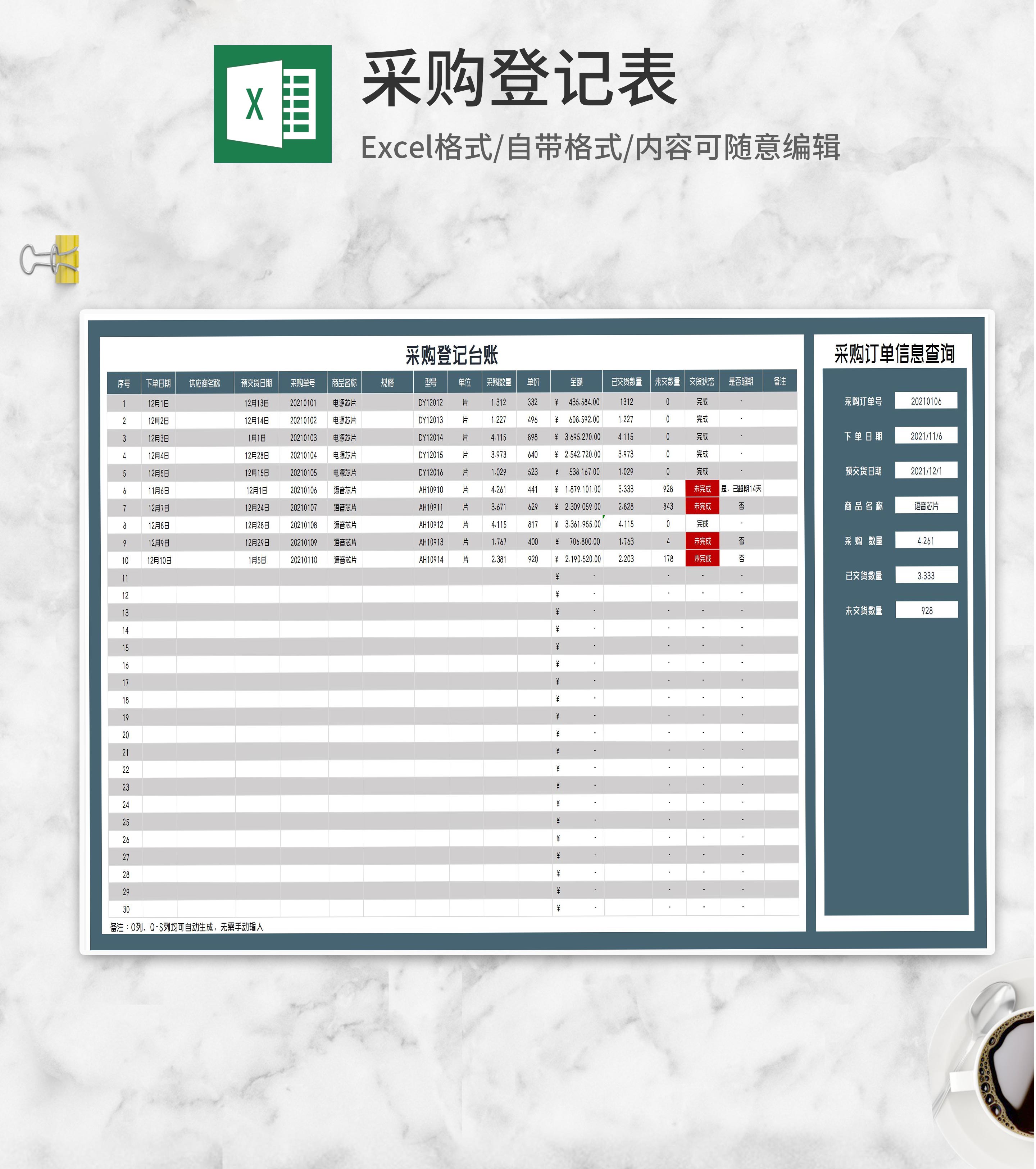This screenshot has height=1169, width=1036.
Task: Click the 采购订单信息查询 panel heading
Action: pyautogui.click(x=895, y=354)
